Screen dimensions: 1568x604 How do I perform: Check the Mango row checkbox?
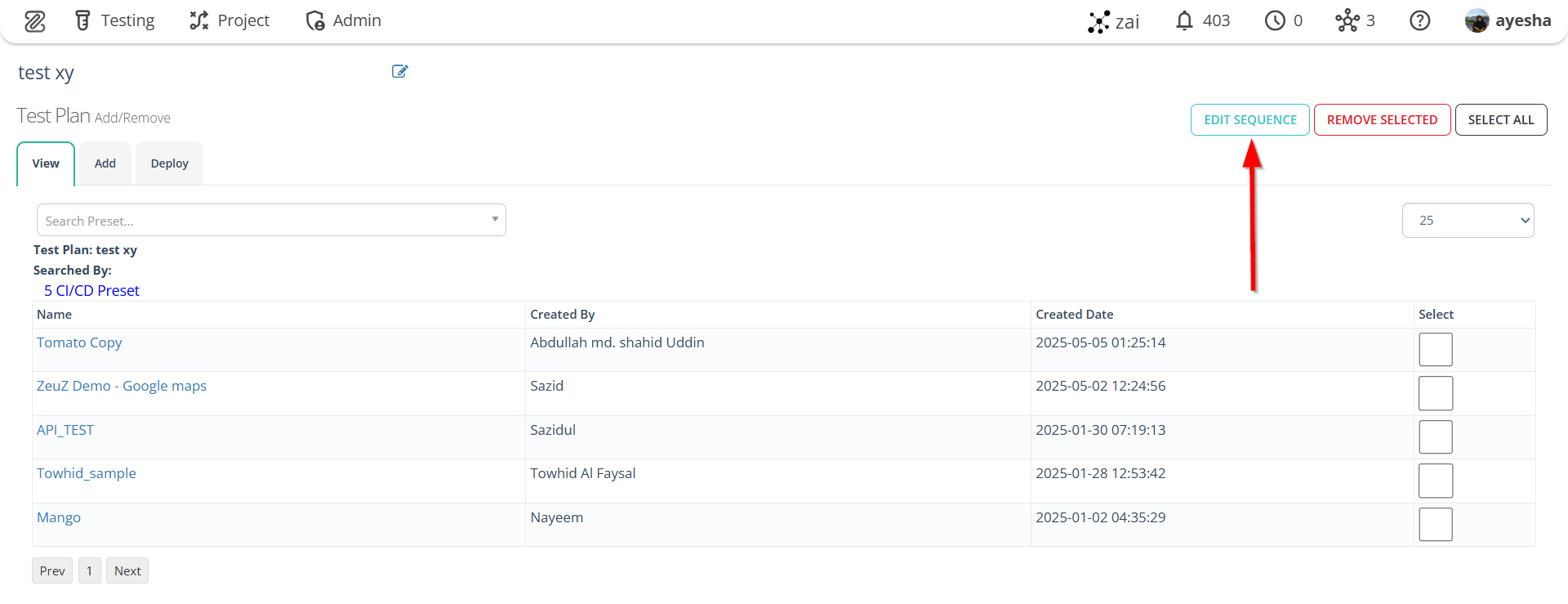click(1436, 525)
